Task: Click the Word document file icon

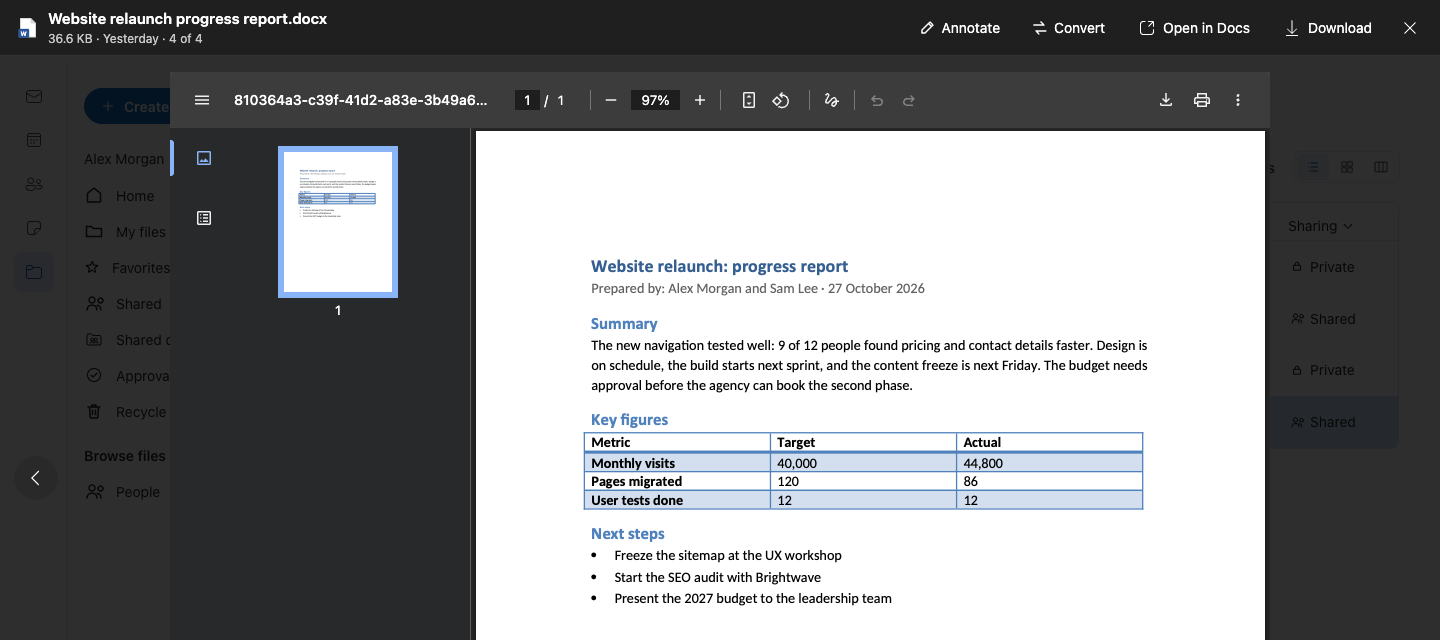Action: 27,28
